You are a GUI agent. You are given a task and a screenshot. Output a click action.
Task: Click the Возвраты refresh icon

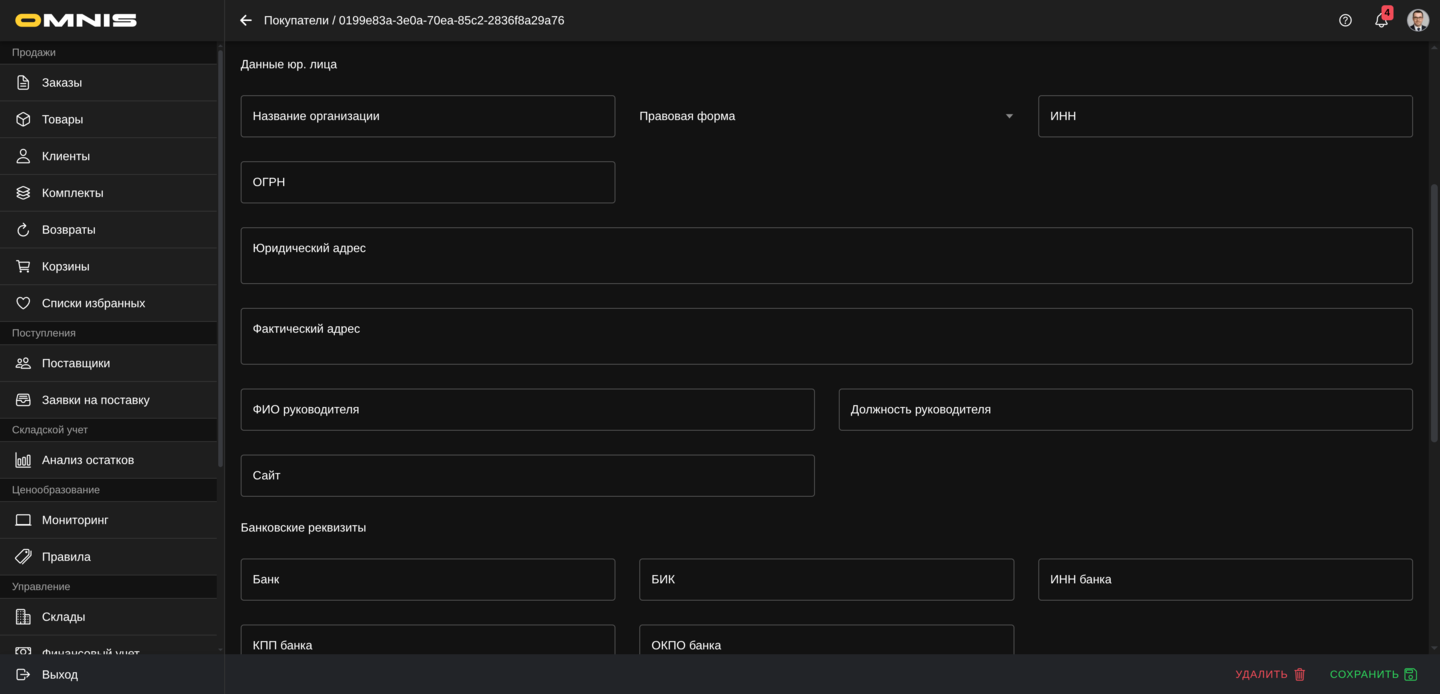point(23,230)
